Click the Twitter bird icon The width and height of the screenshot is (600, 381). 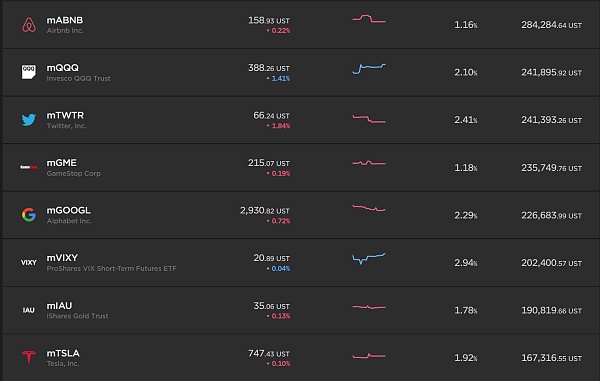point(29,120)
